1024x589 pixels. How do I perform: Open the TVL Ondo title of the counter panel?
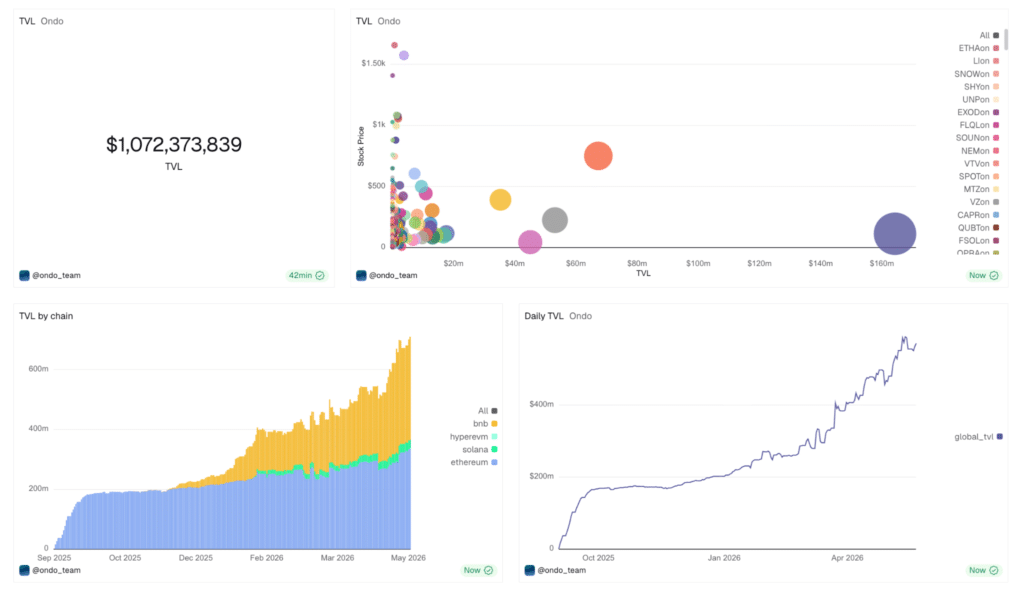click(41, 21)
